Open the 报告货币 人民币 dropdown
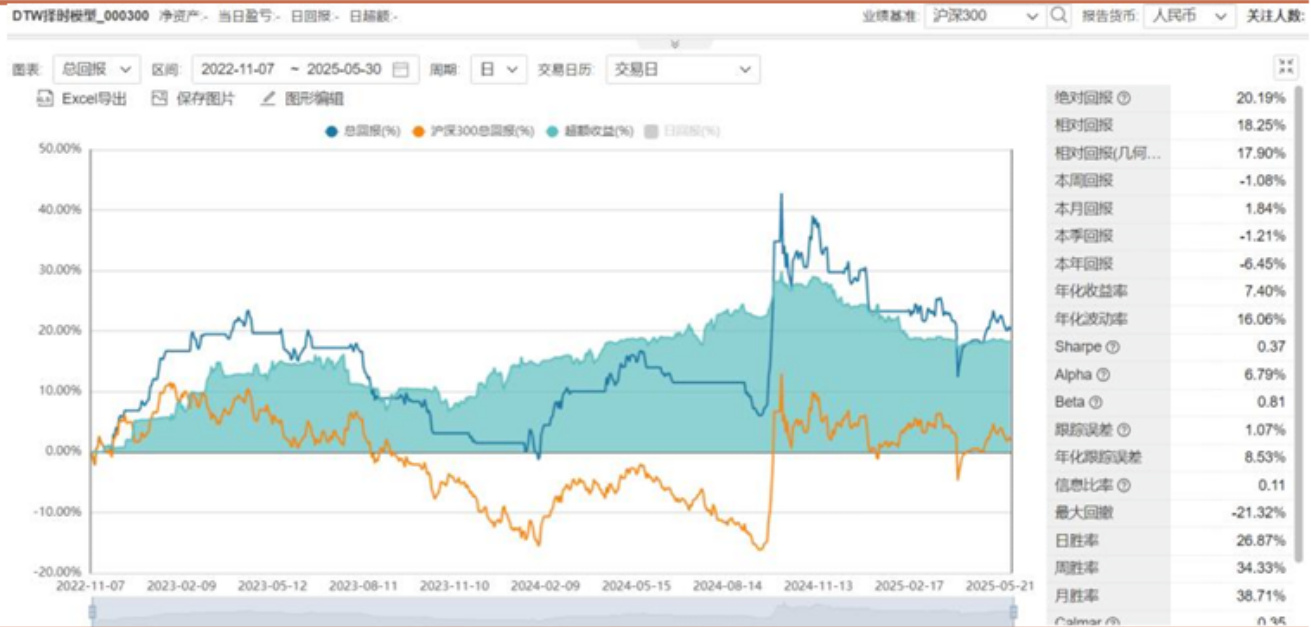 (1189, 16)
